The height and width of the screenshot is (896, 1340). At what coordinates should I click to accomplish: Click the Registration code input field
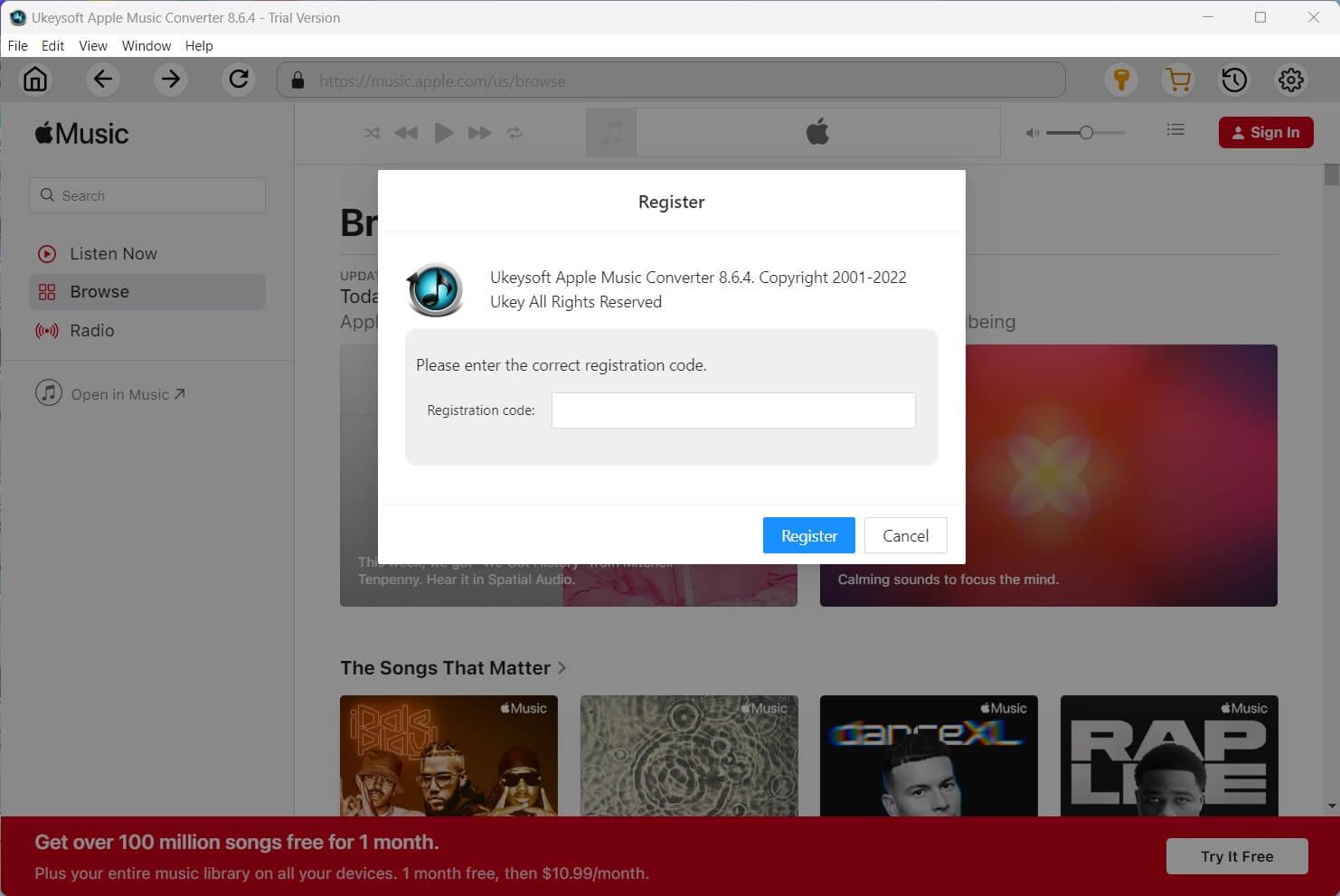(733, 410)
